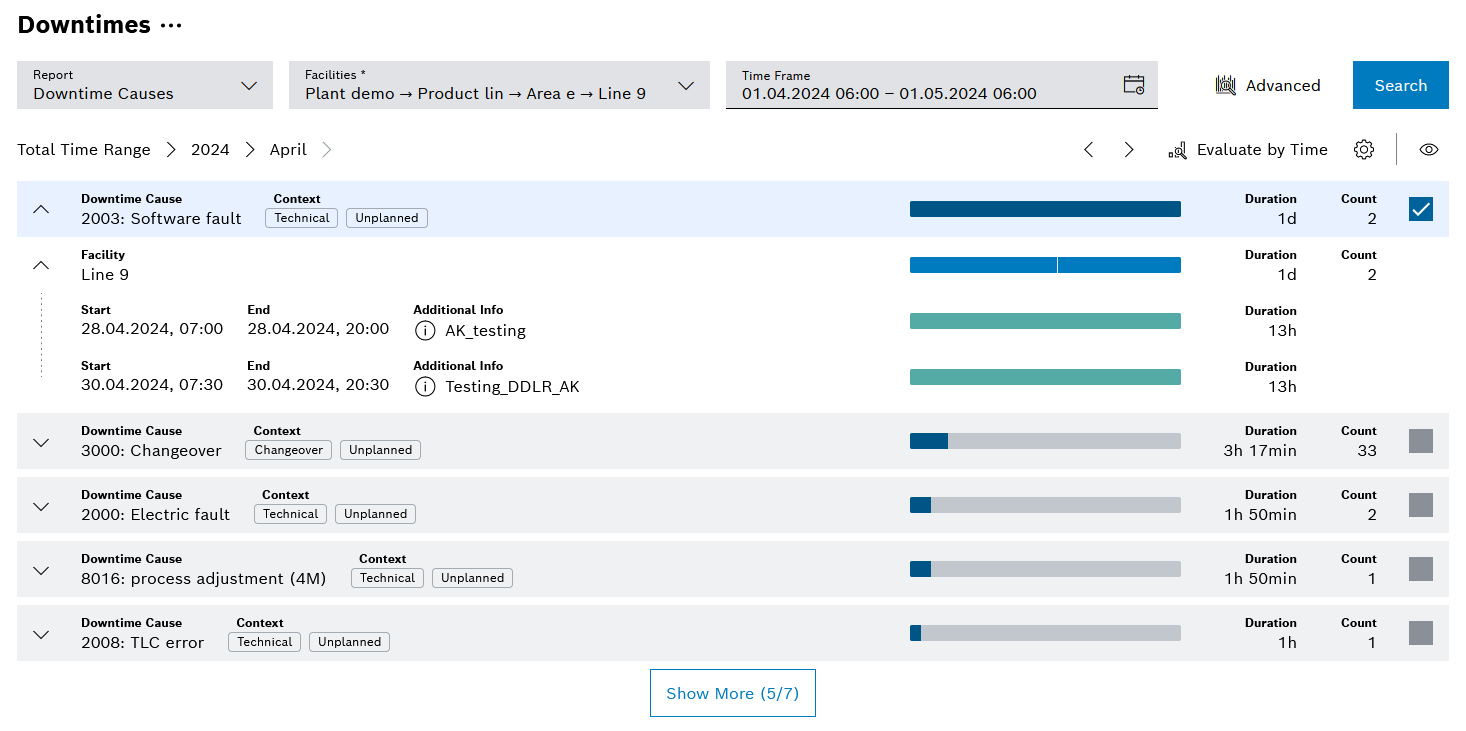Viewport: 1466px width, 731px height.
Task: Click the Changeover context tag
Action: click(x=289, y=450)
